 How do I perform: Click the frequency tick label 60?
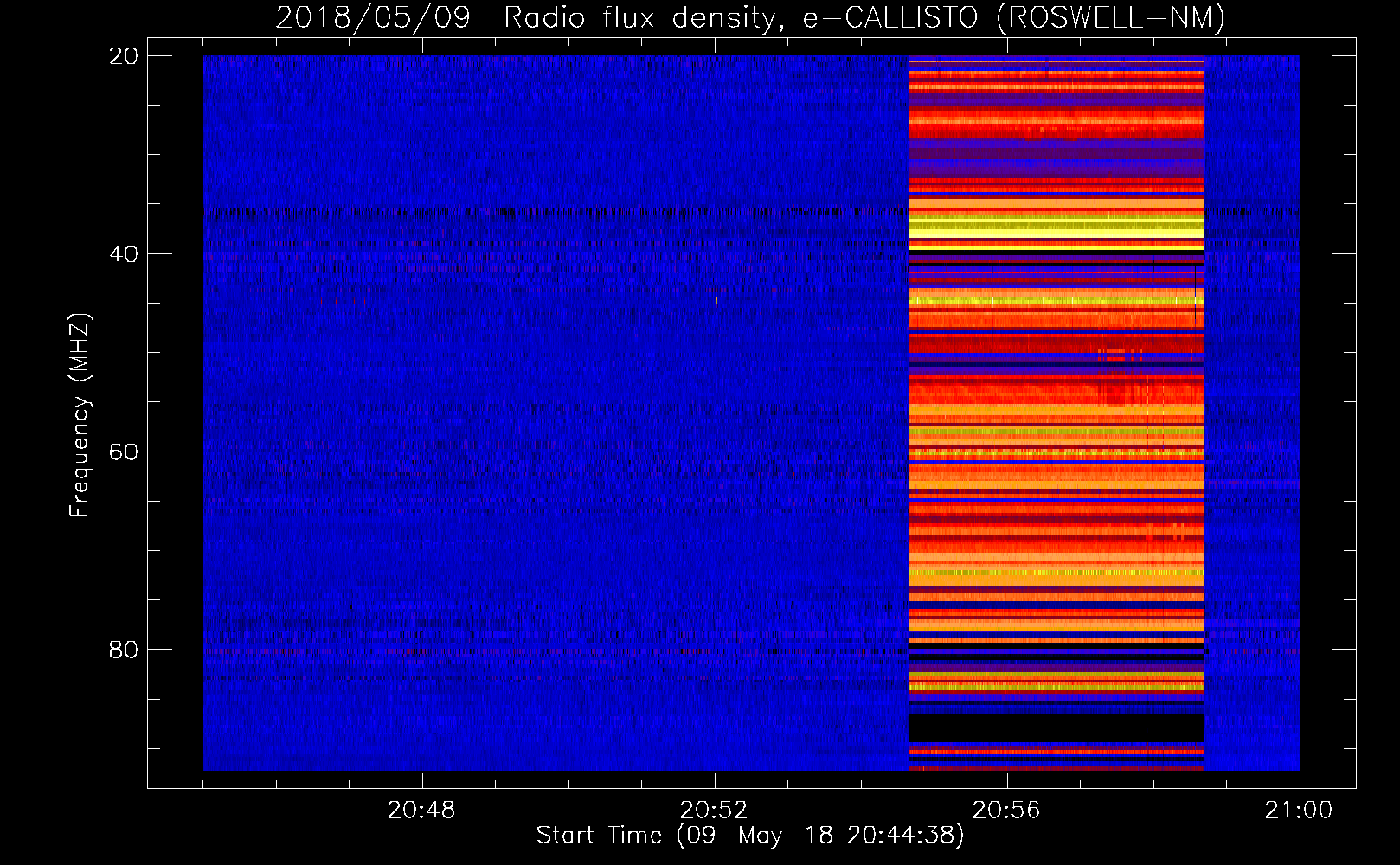pyautogui.click(x=124, y=452)
